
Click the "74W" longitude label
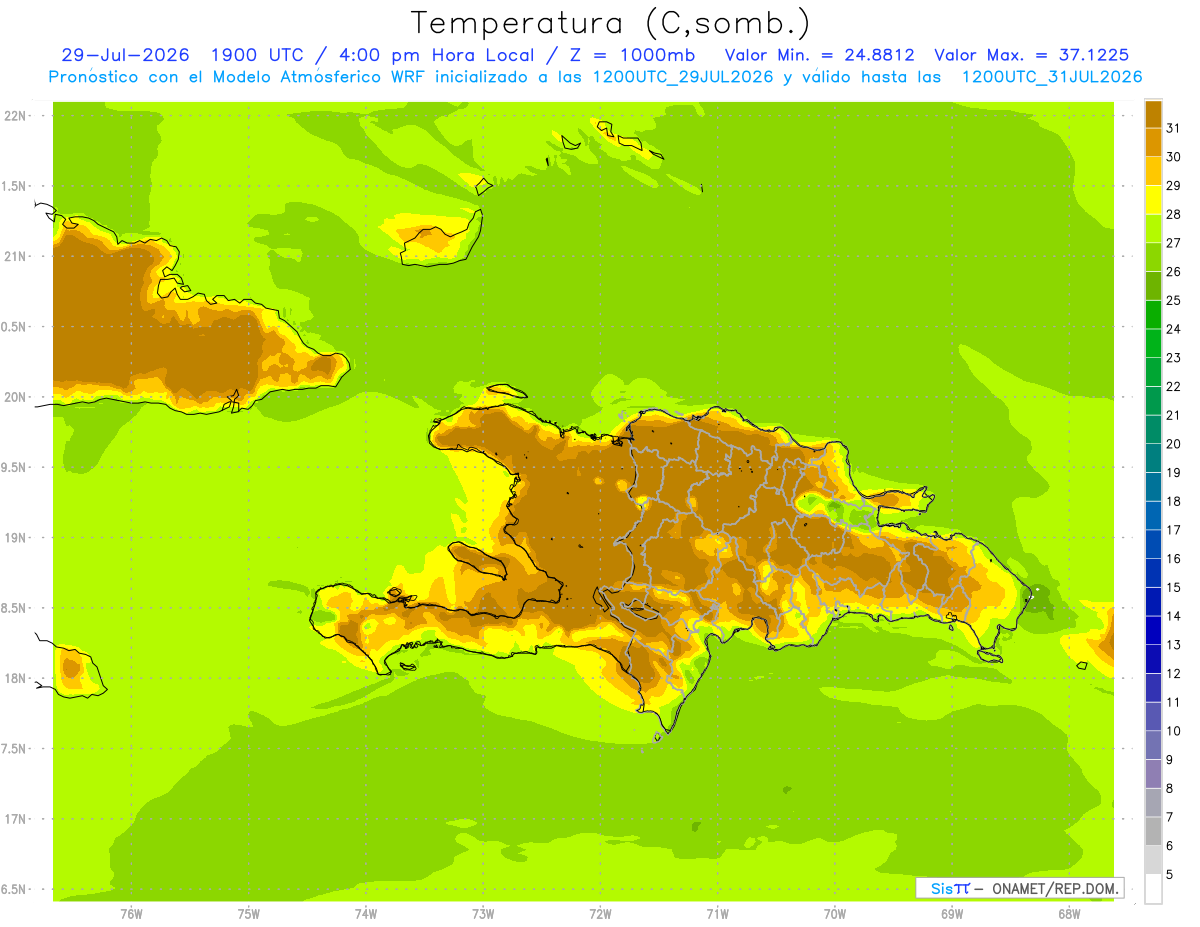pos(366,913)
